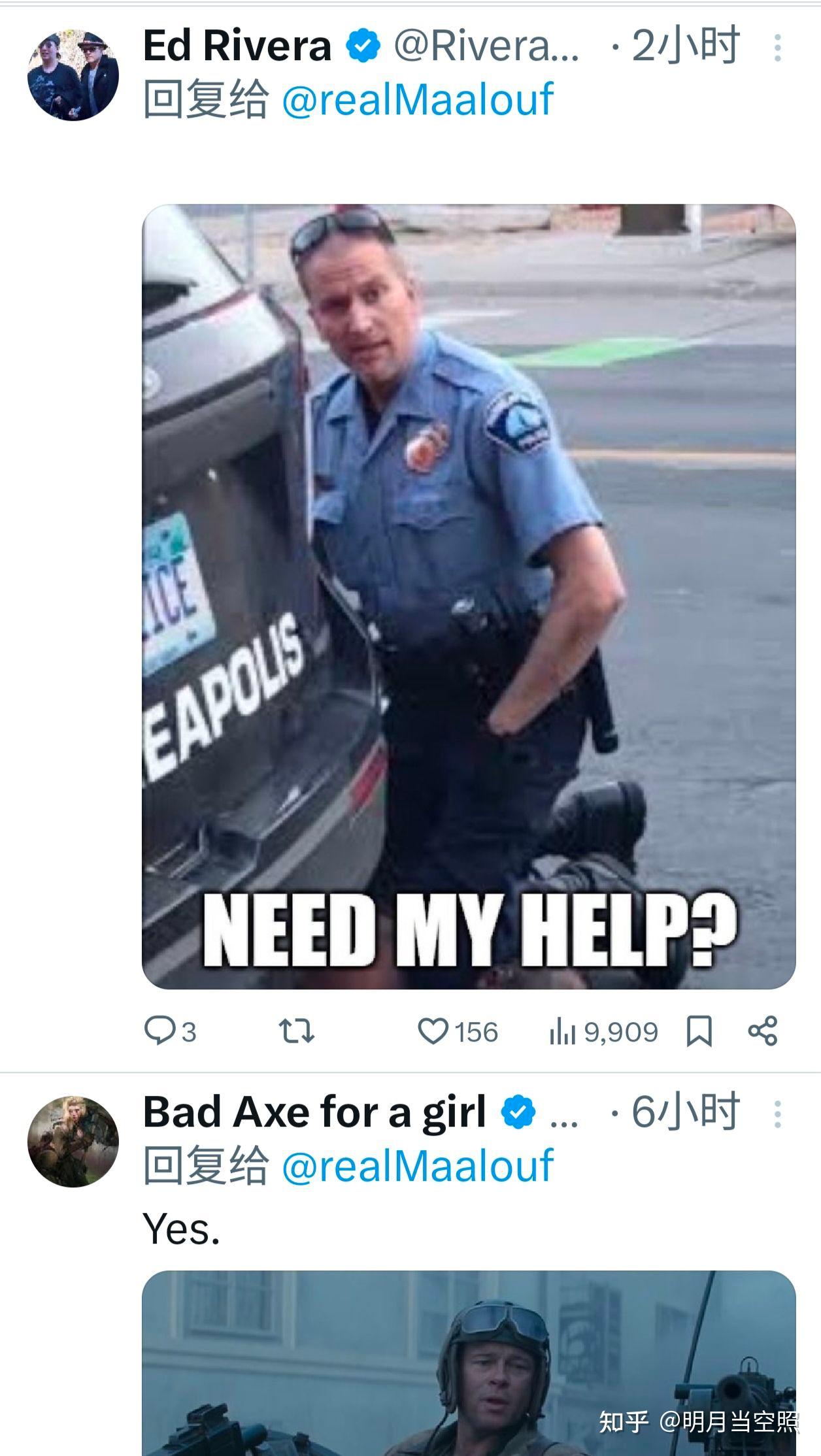Open more options on Bad Axe tweet
821x1456 pixels.
(x=777, y=1114)
